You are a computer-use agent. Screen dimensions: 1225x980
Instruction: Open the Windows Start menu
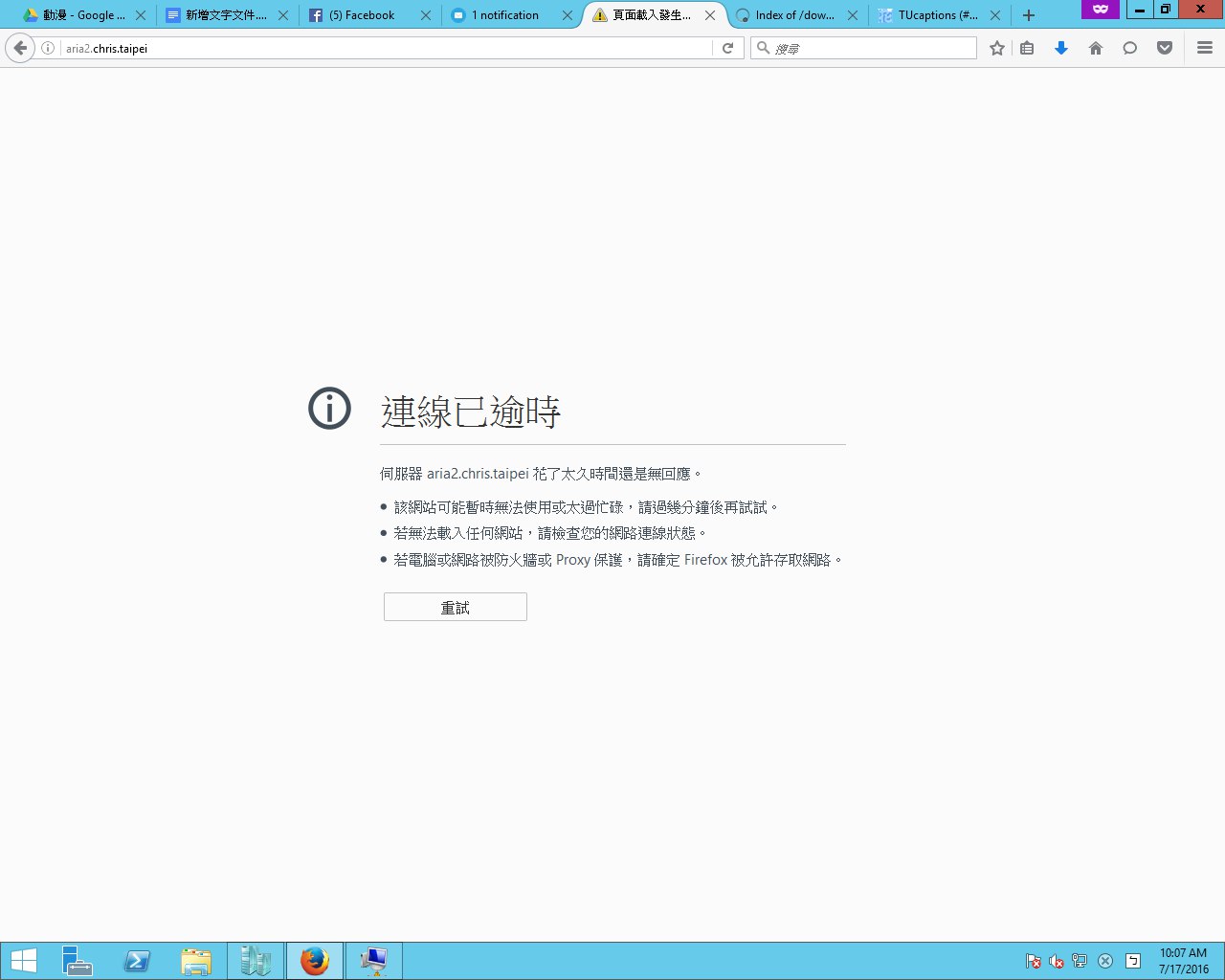coord(24,961)
